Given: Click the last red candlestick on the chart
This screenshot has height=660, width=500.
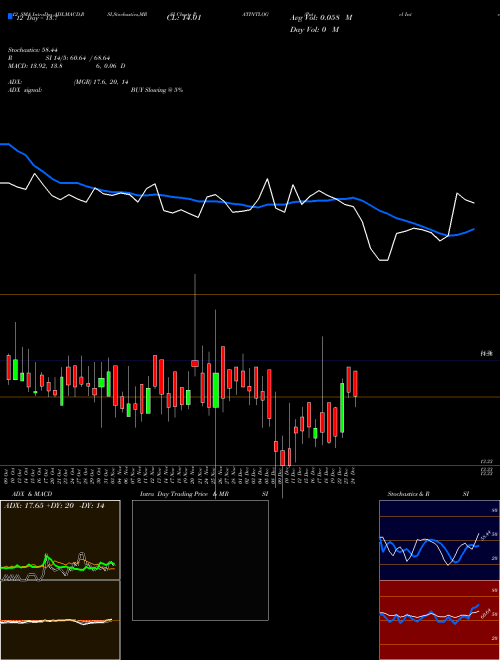Looking at the screenshot, I should (356, 383).
